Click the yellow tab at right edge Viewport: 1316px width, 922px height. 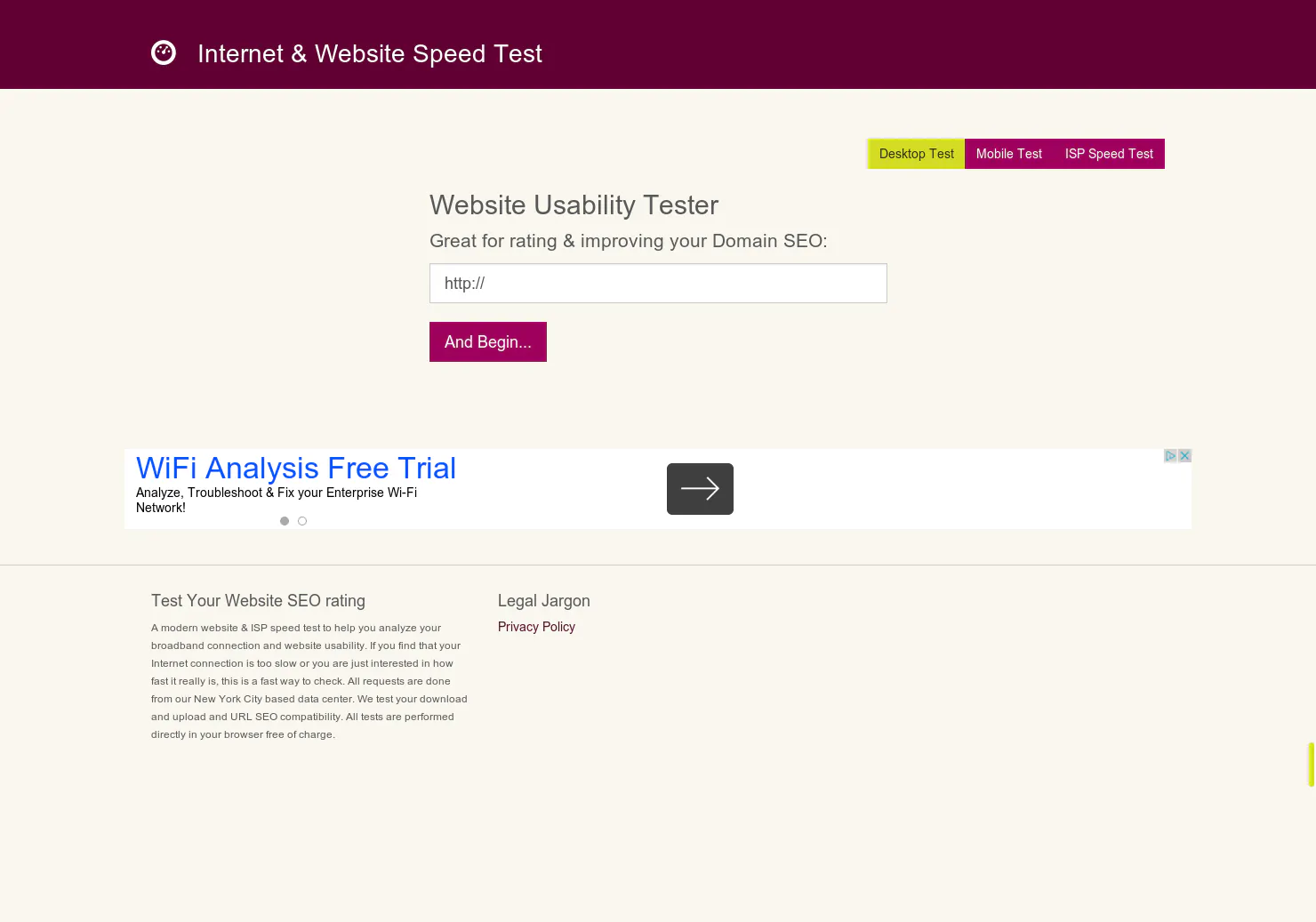click(x=1312, y=765)
